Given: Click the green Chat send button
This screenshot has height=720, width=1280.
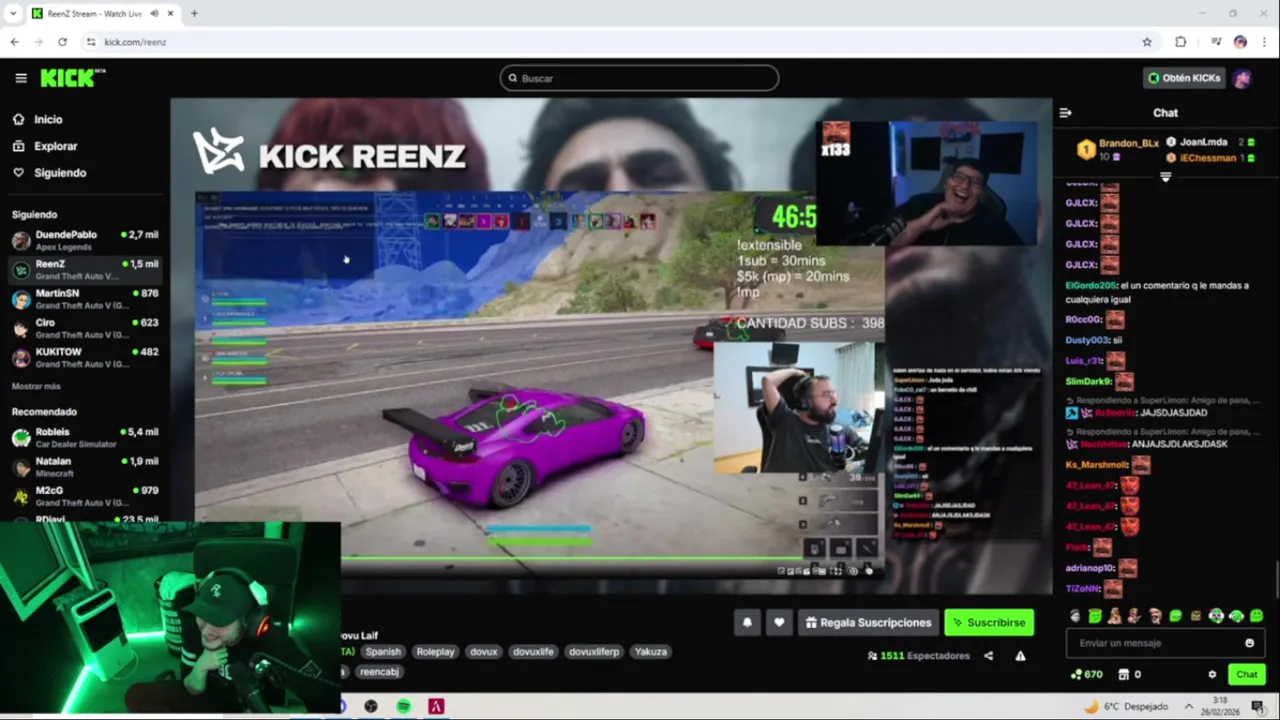Looking at the screenshot, I should (x=1246, y=674).
